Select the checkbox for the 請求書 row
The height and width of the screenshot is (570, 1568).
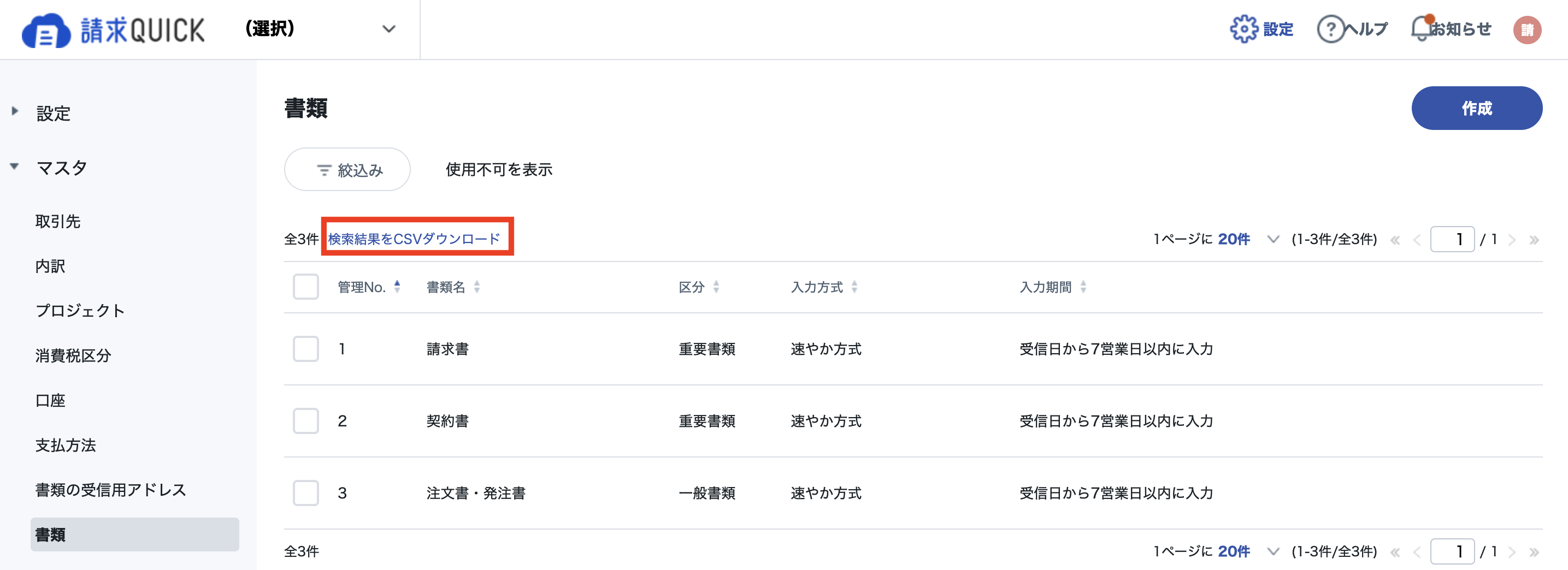[x=305, y=348]
